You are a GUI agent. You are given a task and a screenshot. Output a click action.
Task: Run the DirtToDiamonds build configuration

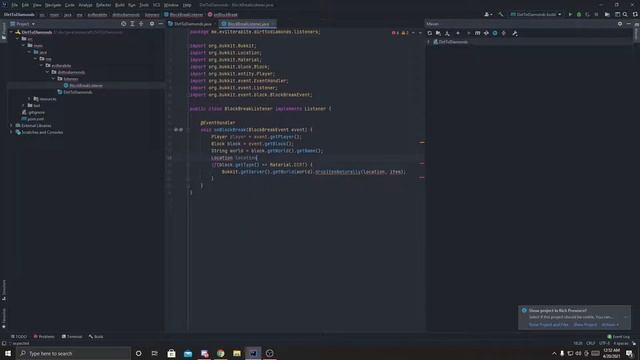[x=570, y=14]
